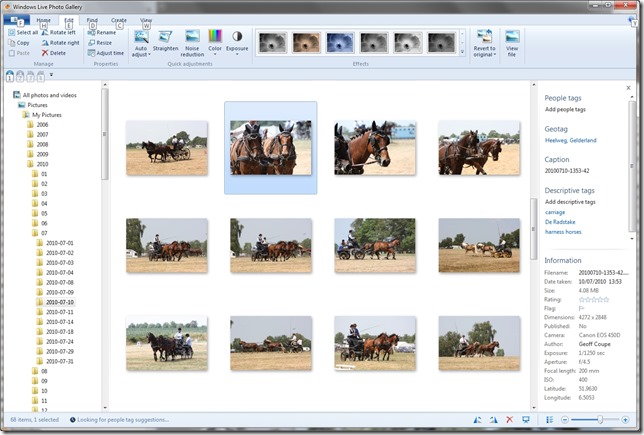Apply the cyan tone effect swatch

click(x=340, y=43)
